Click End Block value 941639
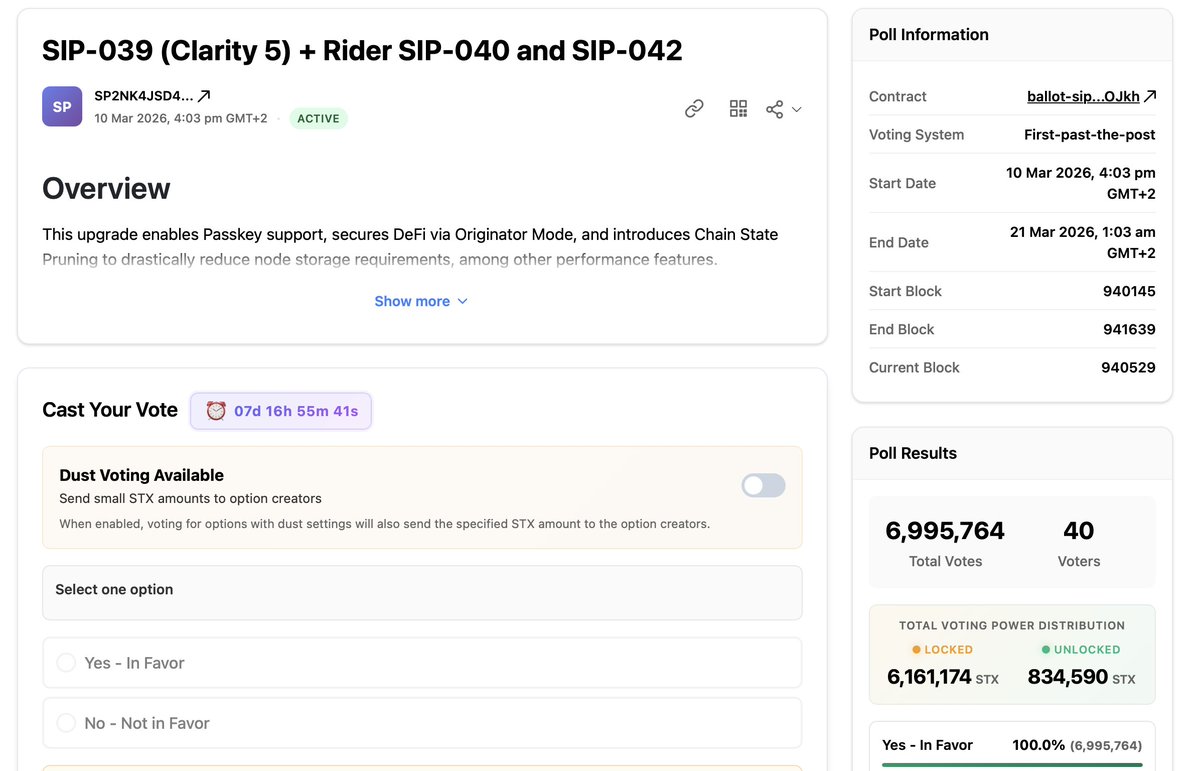The width and height of the screenshot is (1200, 771). [1129, 329]
